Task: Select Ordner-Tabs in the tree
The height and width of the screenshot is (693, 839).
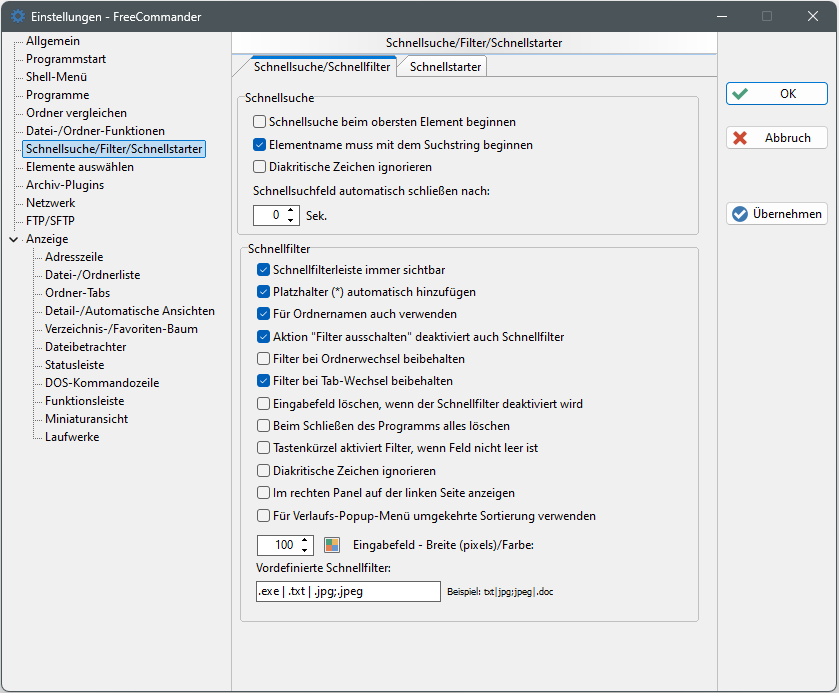Action: (x=77, y=293)
